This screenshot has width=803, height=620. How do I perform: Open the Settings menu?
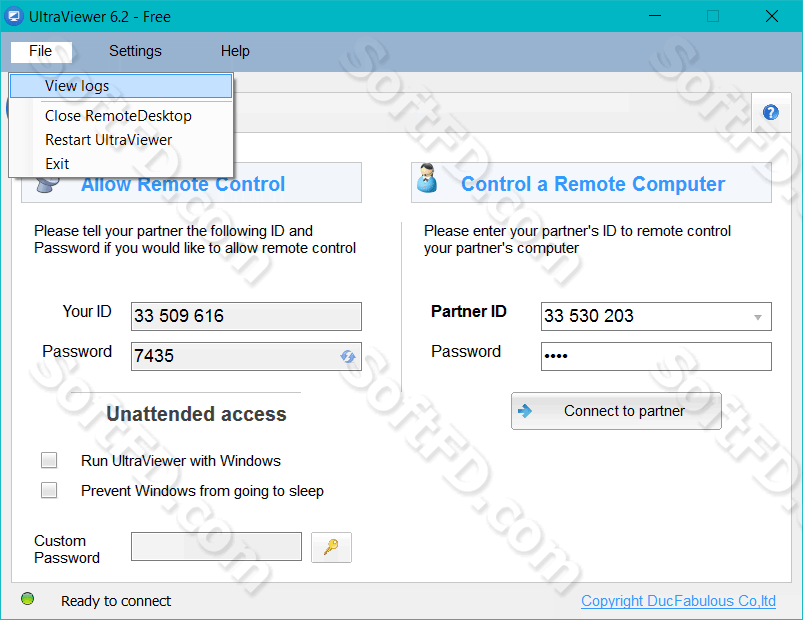click(135, 51)
